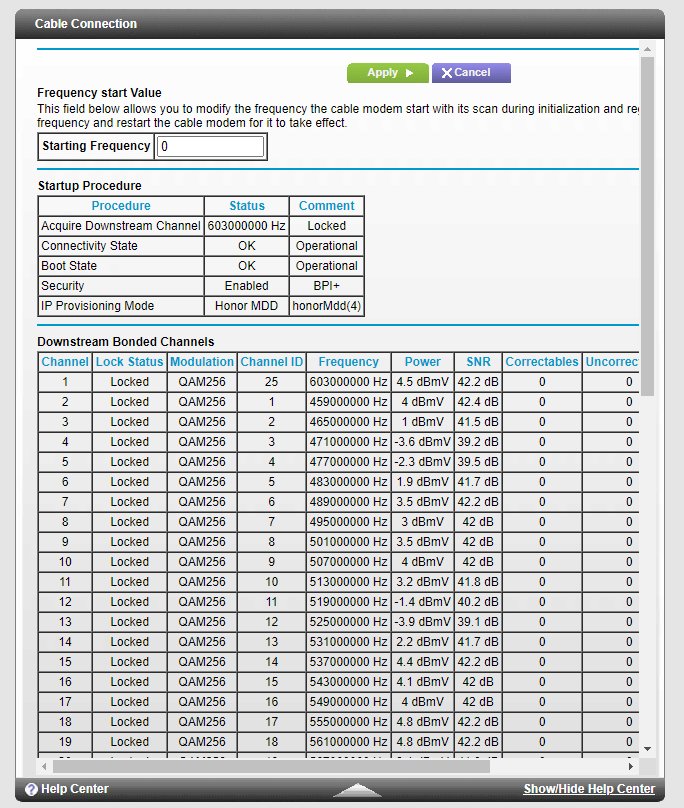Select the Power column header
Image resolution: width=684 pixels, height=808 pixels.
tap(423, 362)
